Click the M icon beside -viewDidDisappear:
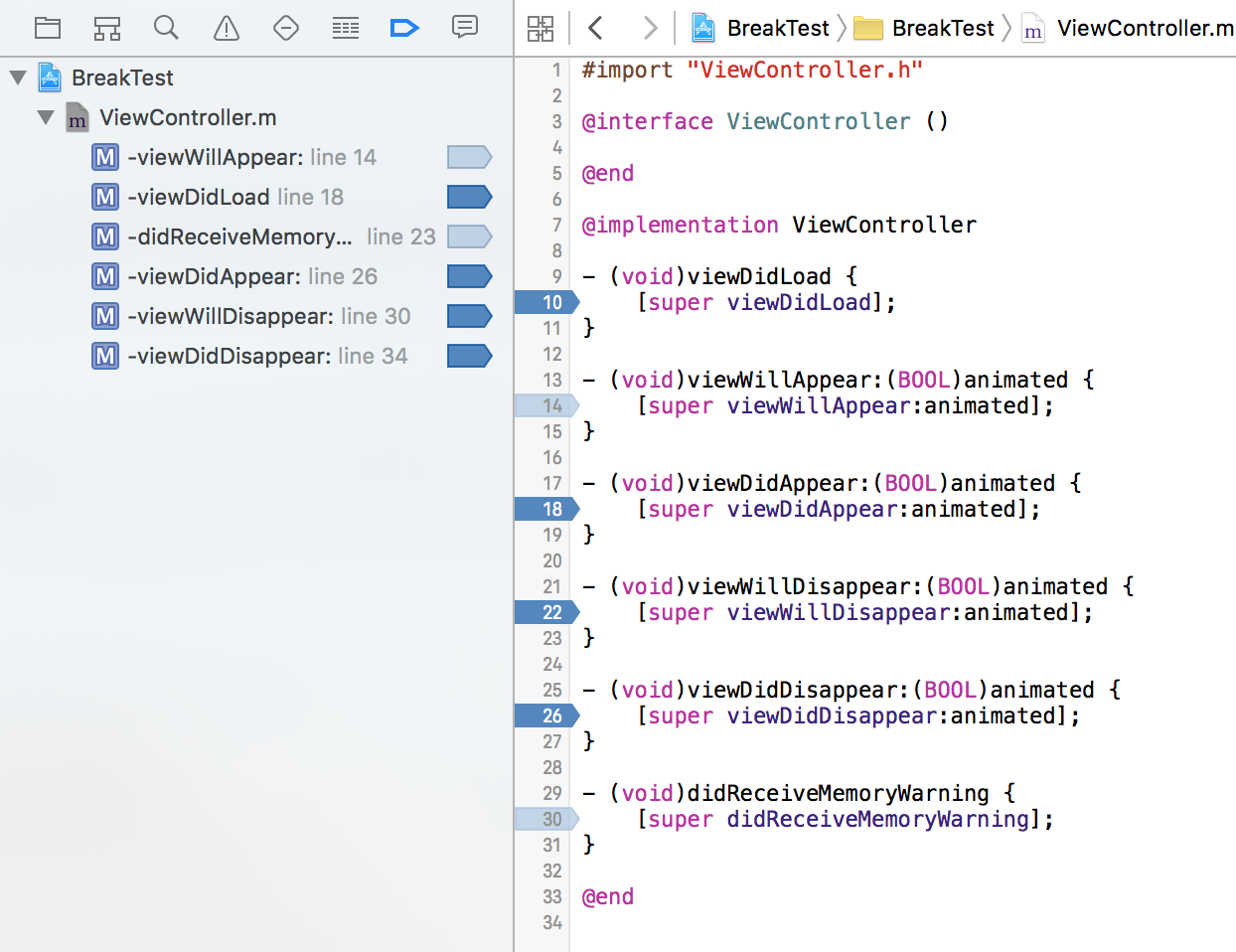The width and height of the screenshot is (1236, 952). pos(105,356)
